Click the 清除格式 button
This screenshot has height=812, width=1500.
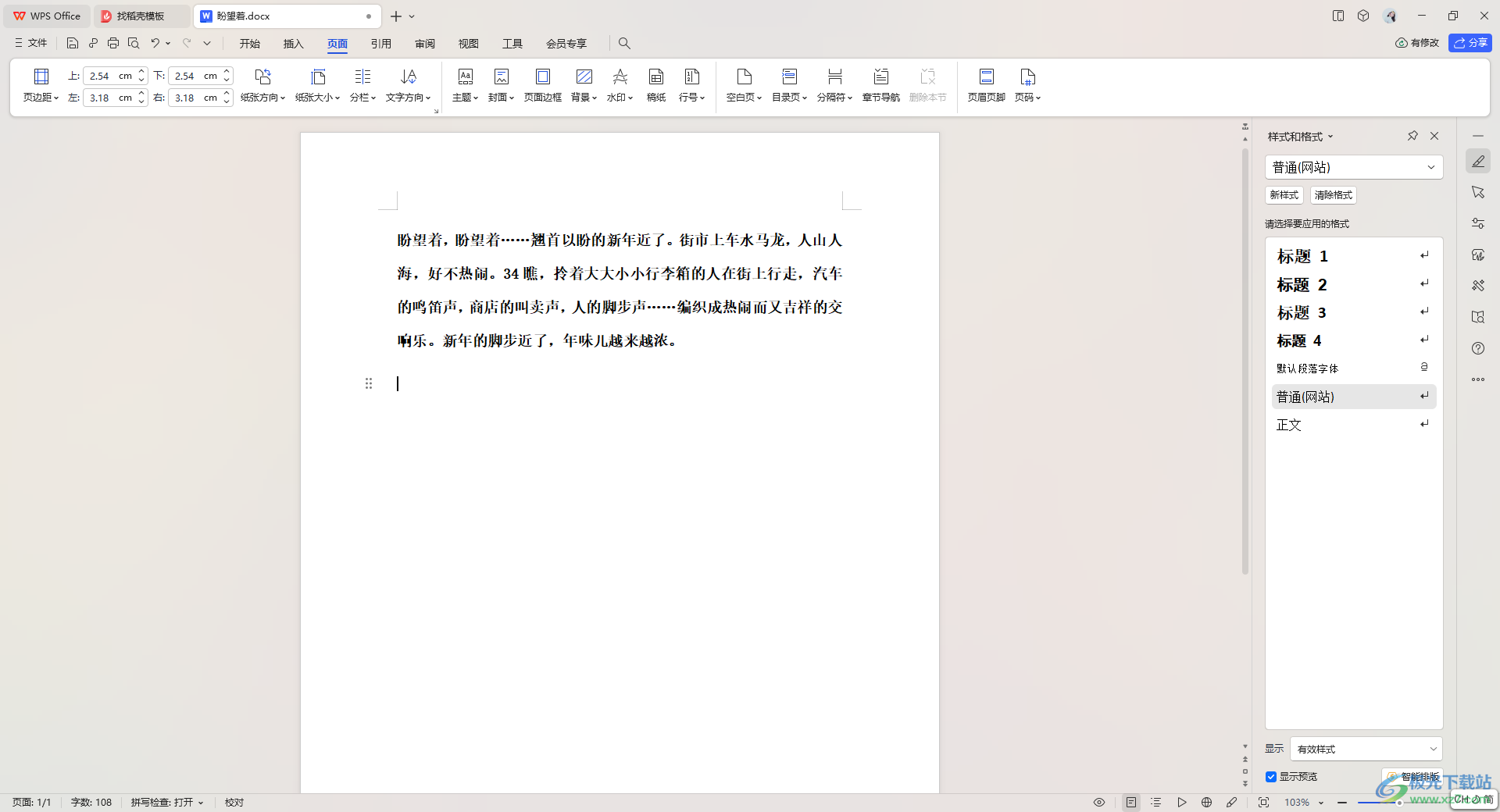(1333, 195)
